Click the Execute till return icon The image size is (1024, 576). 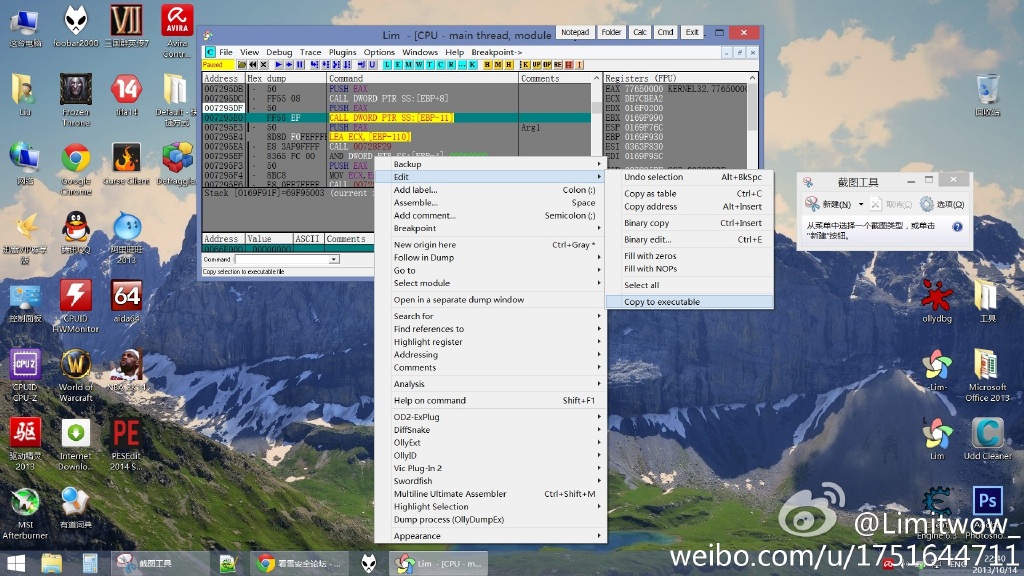point(360,65)
